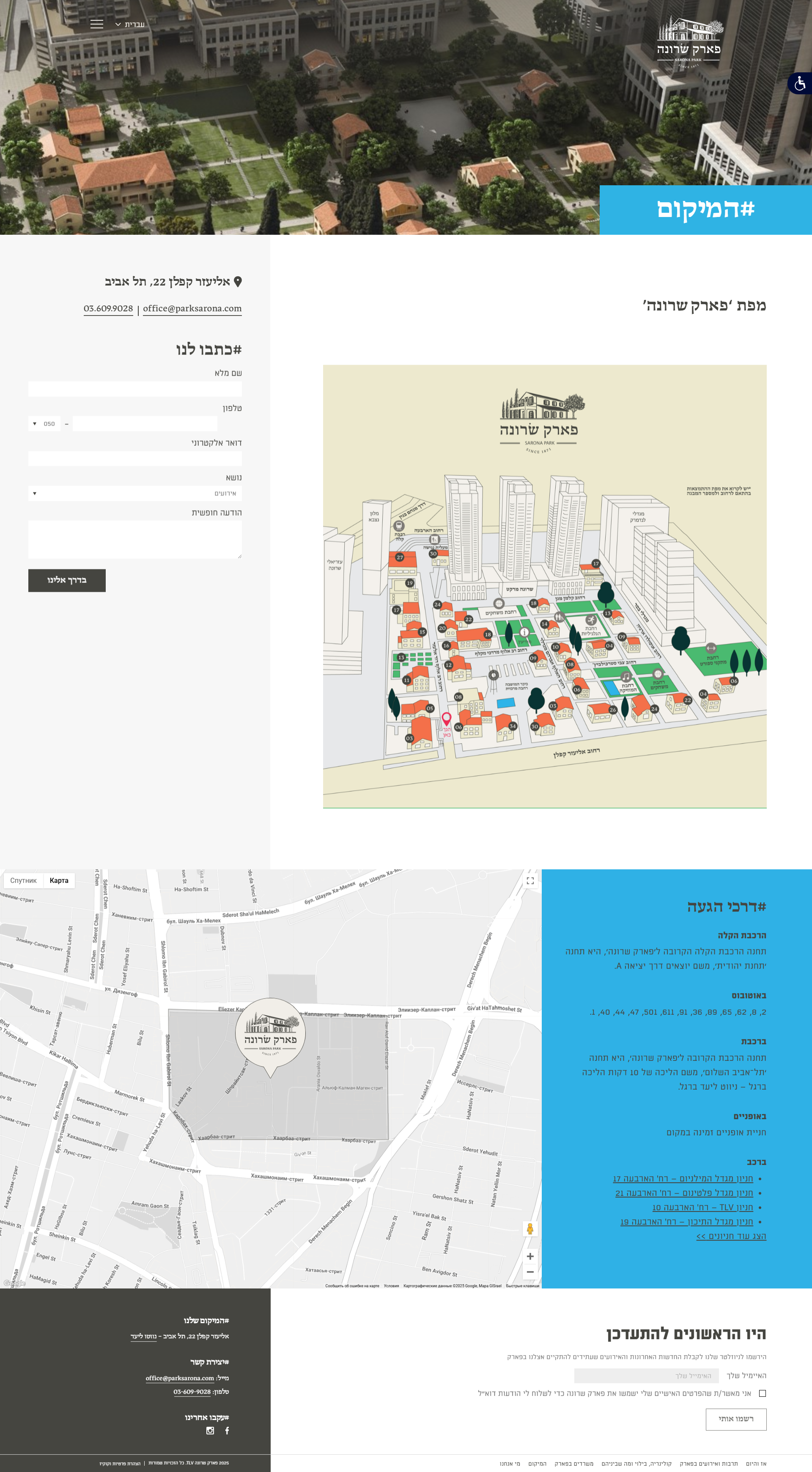The image size is (812, 1472).
Task: Focus the phone number input field
Action: (x=145, y=423)
